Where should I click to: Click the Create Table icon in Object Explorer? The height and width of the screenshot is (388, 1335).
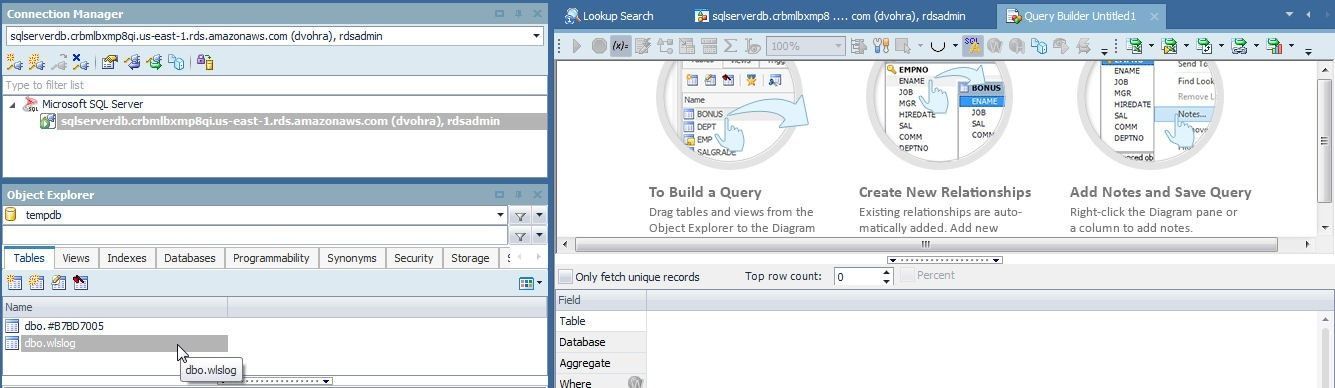click(15, 283)
